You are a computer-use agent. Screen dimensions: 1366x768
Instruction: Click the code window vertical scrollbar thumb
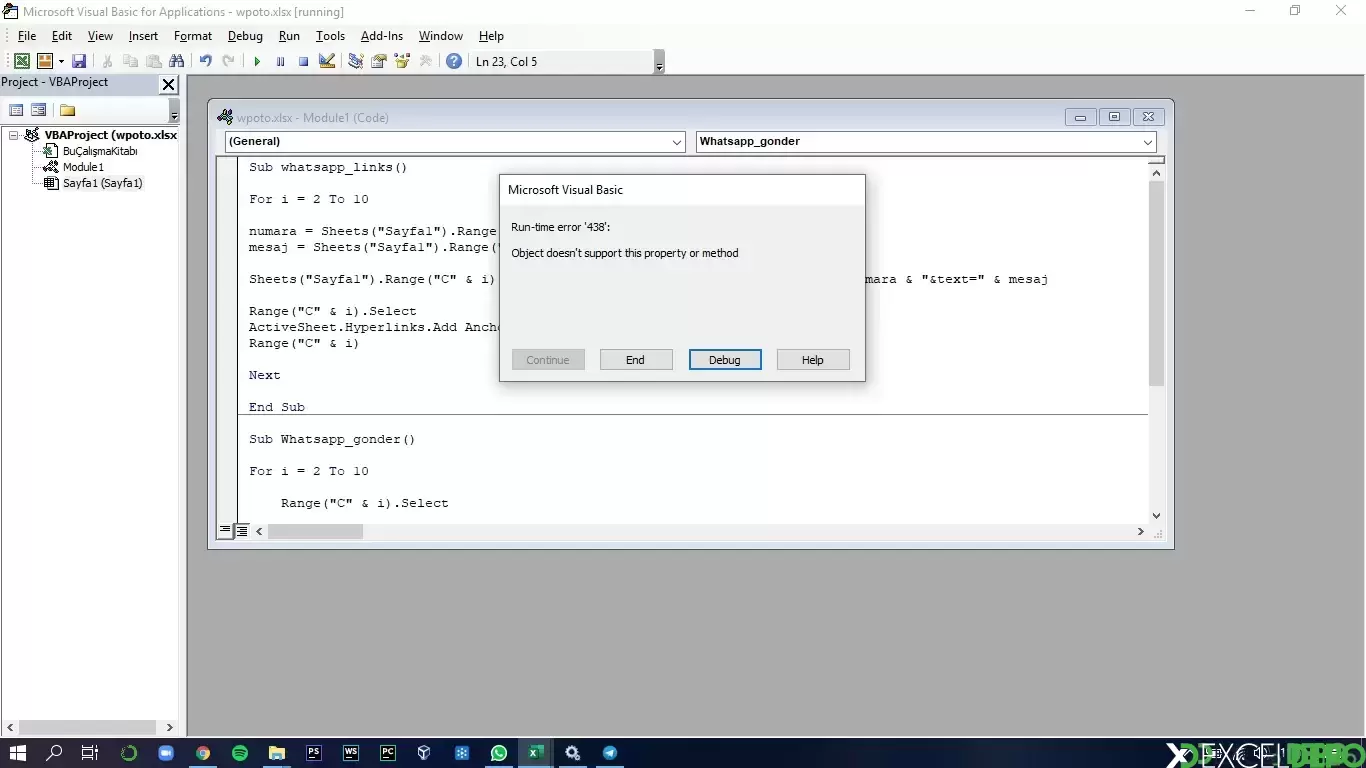[x=1156, y=284]
